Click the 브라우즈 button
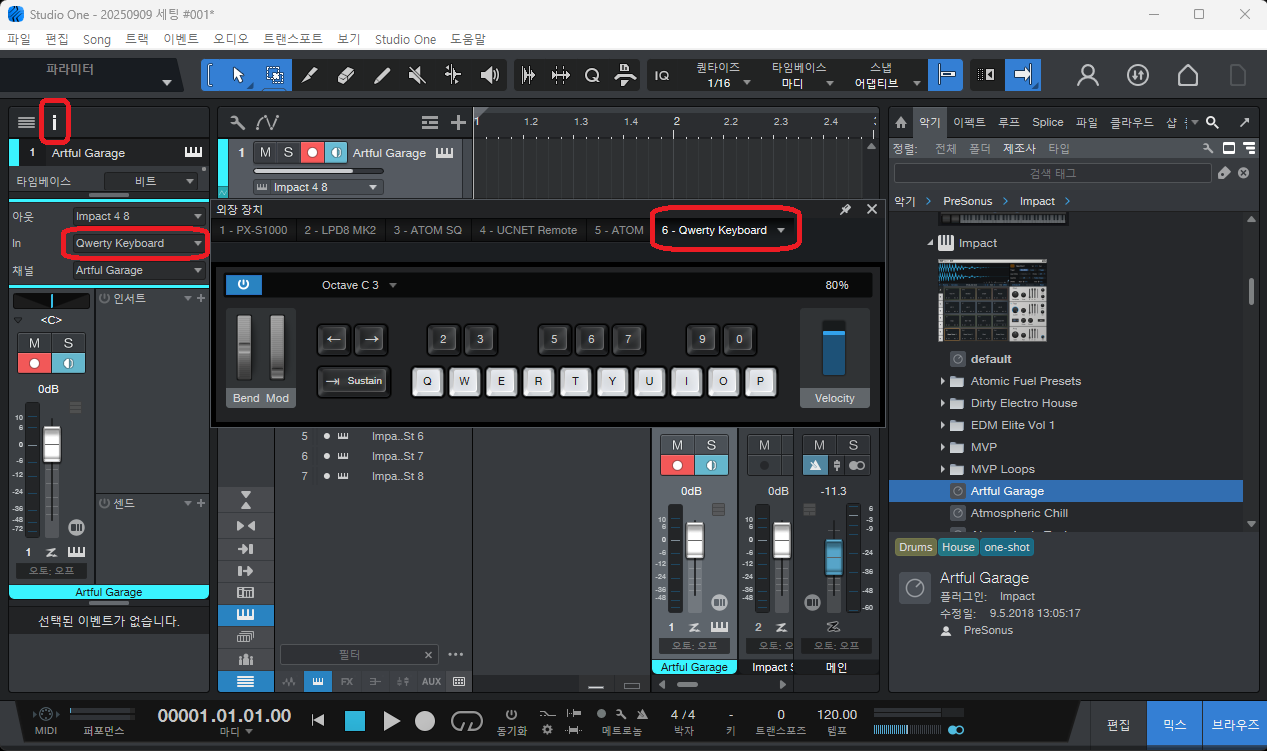 [1237, 724]
